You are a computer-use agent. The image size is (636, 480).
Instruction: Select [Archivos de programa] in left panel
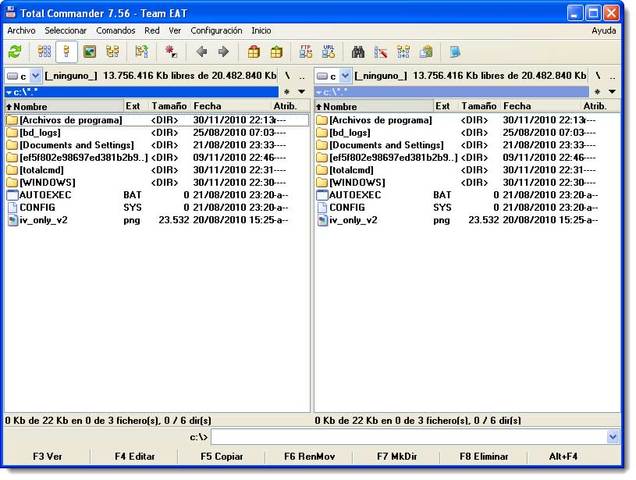pos(157,120)
